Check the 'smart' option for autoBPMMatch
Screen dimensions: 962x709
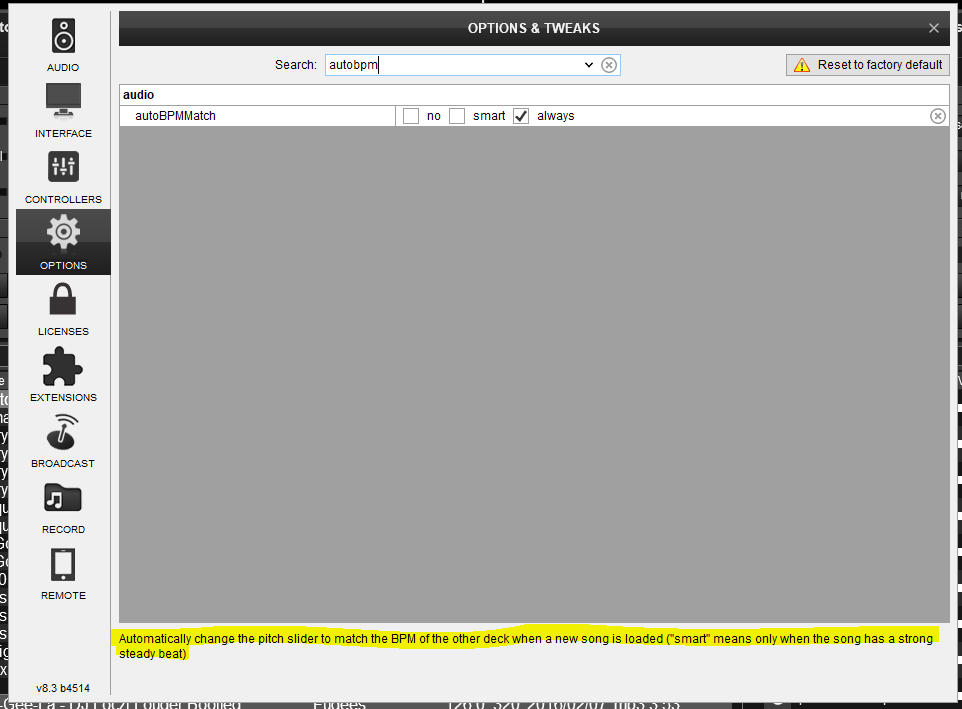(457, 116)
